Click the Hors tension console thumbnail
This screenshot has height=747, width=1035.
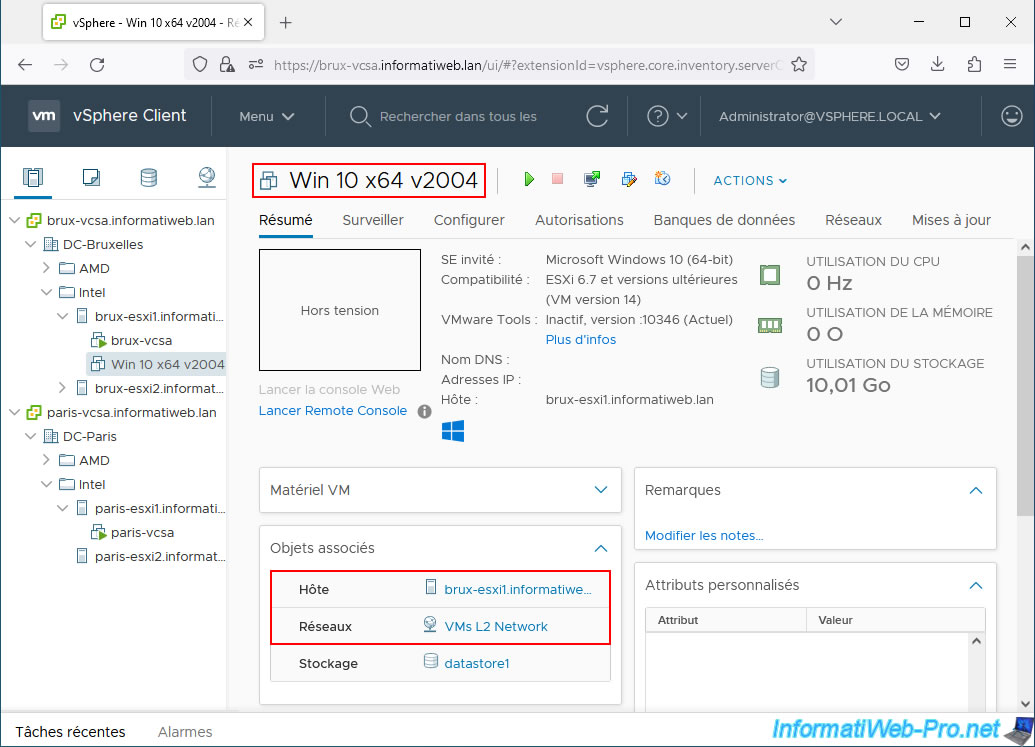[x=340, y=310]
